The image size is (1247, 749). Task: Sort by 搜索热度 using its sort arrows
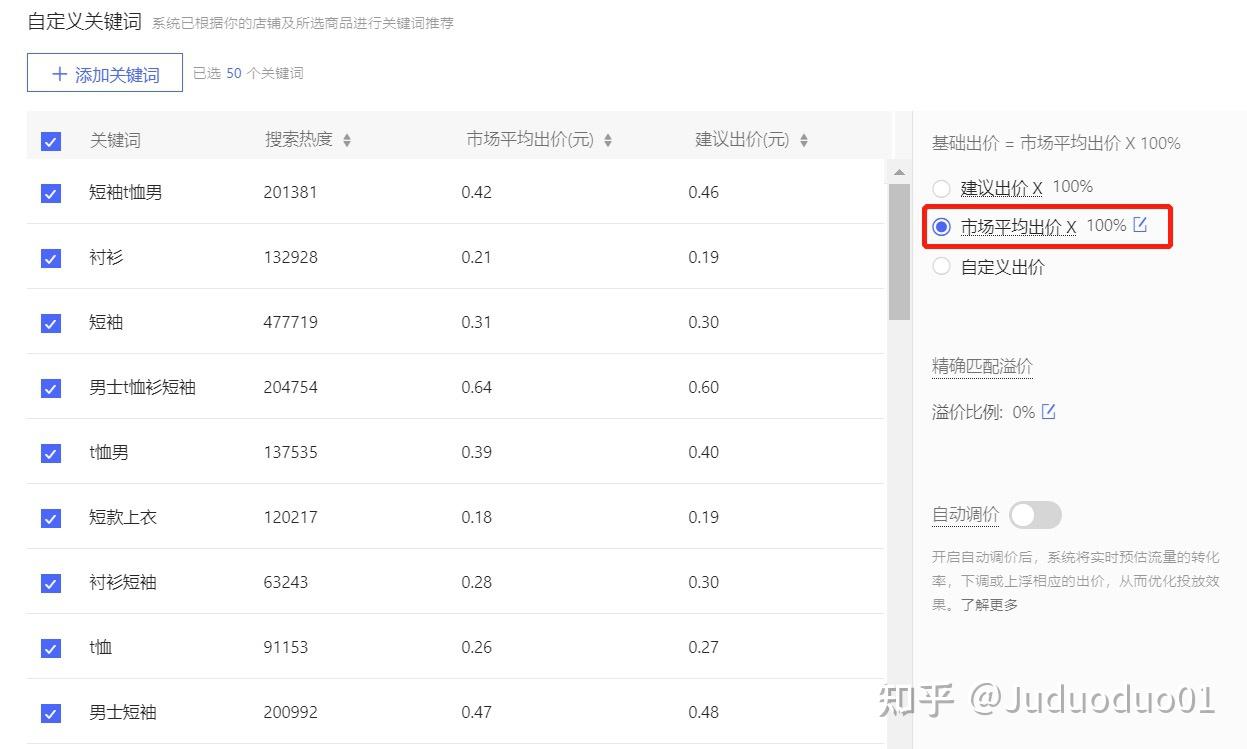[x=347, y=141]
